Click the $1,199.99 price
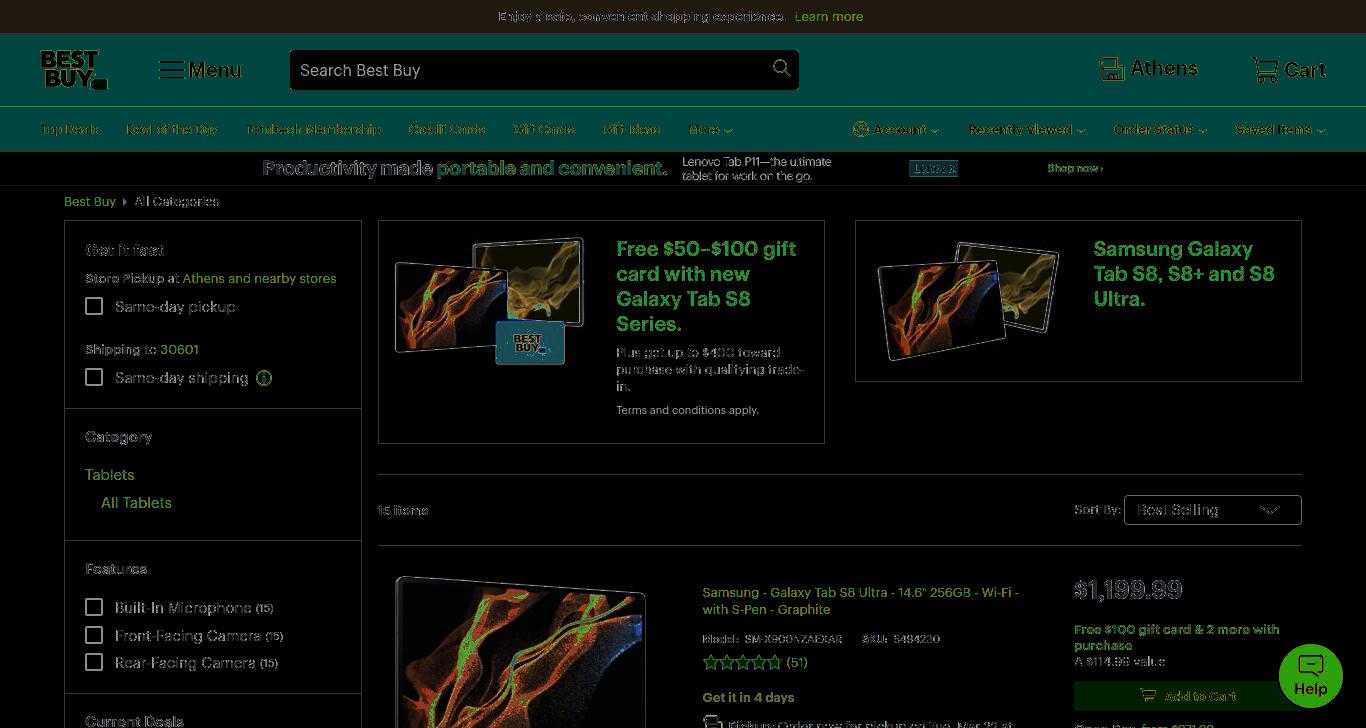1366x728 pixels. [x=1128, y=590]
